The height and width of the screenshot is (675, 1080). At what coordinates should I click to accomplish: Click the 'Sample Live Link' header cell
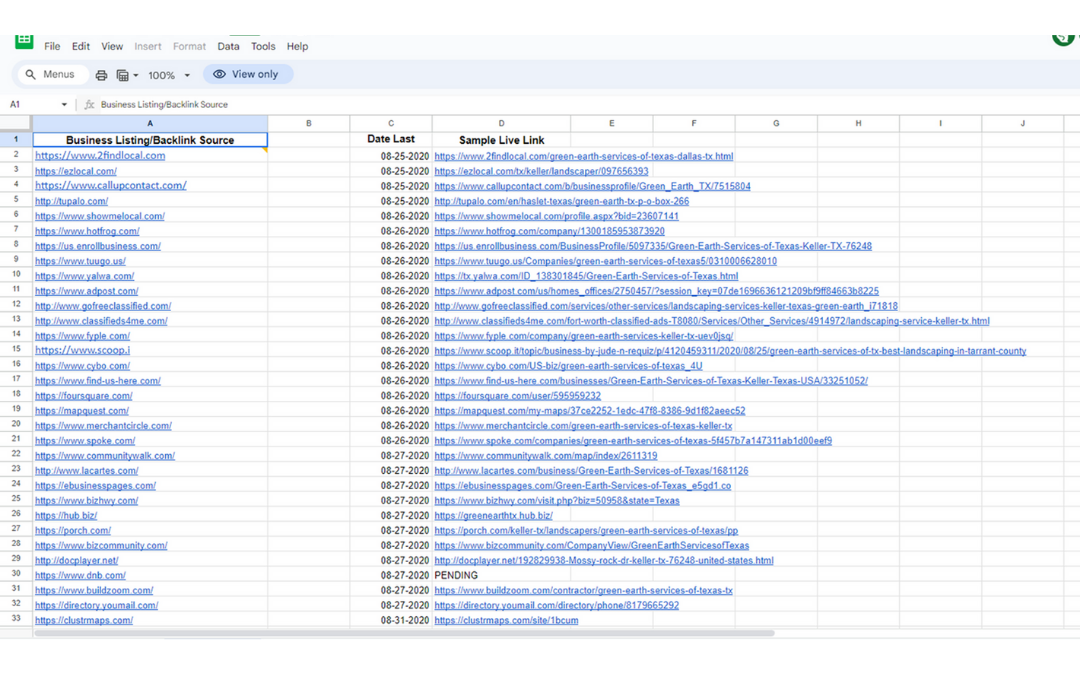pos(501,140)
